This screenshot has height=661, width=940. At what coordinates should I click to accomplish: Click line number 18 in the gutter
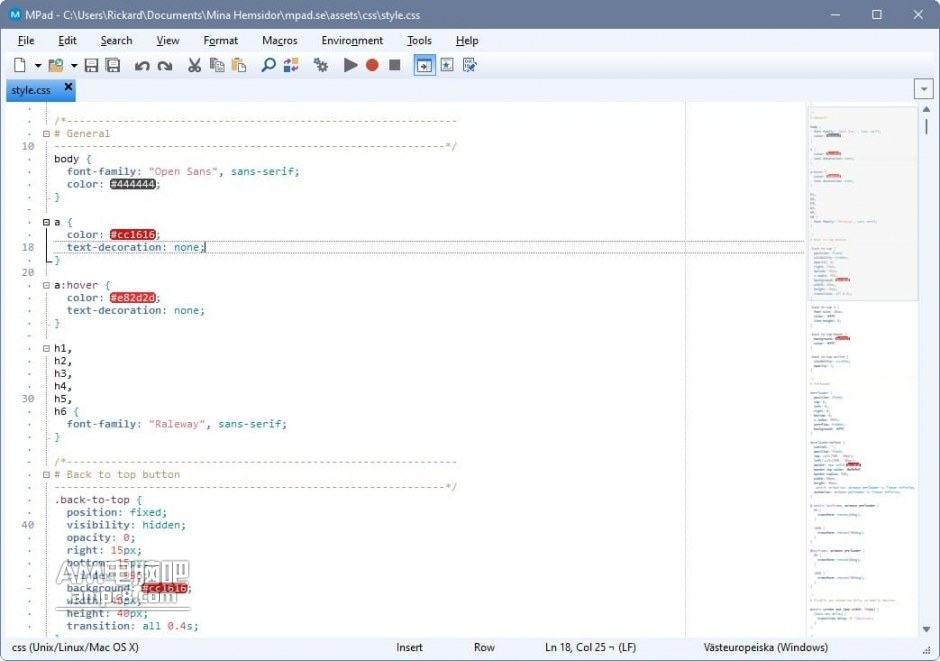tap(28, 247)
